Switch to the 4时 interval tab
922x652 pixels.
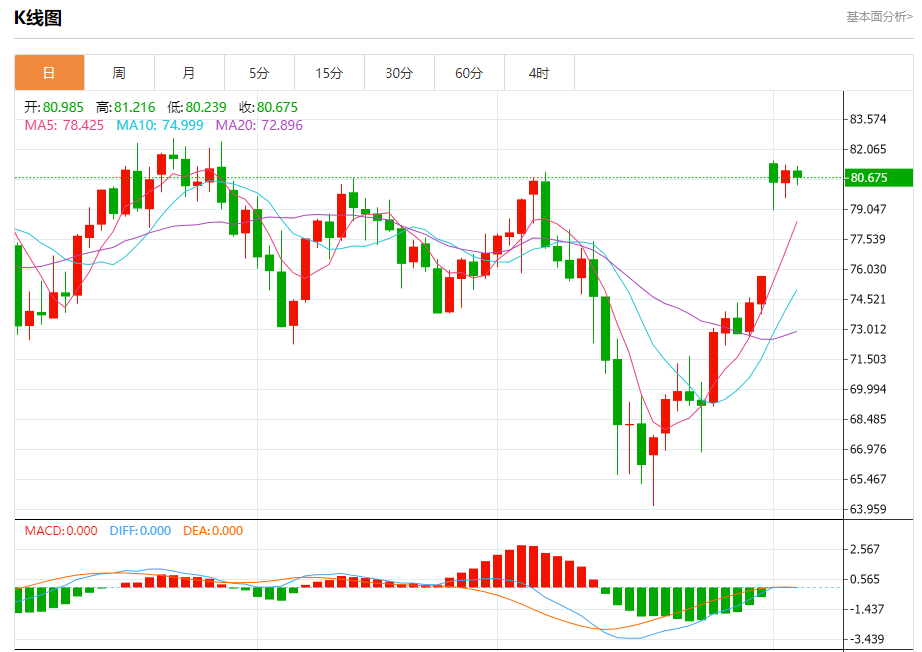pos(539,73)
